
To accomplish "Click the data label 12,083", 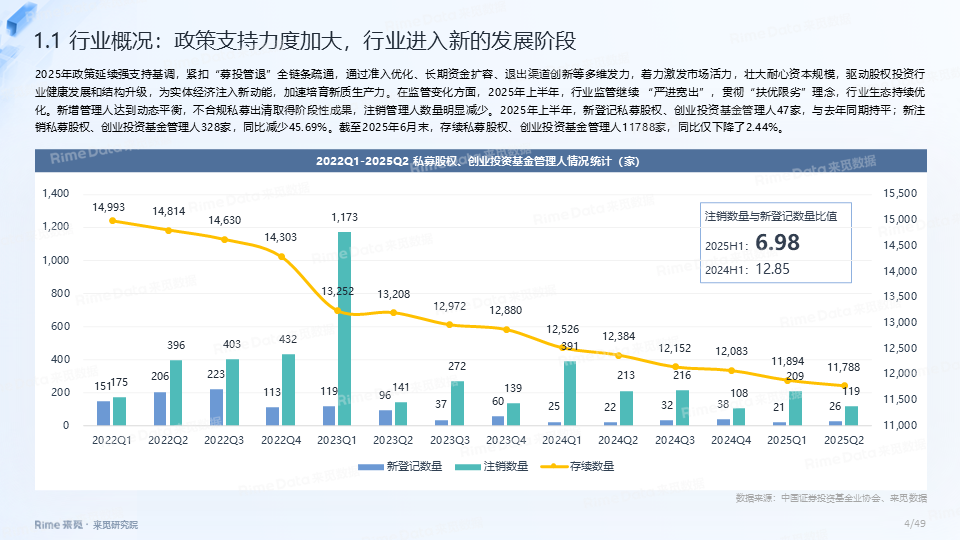I will pos(732,351).
